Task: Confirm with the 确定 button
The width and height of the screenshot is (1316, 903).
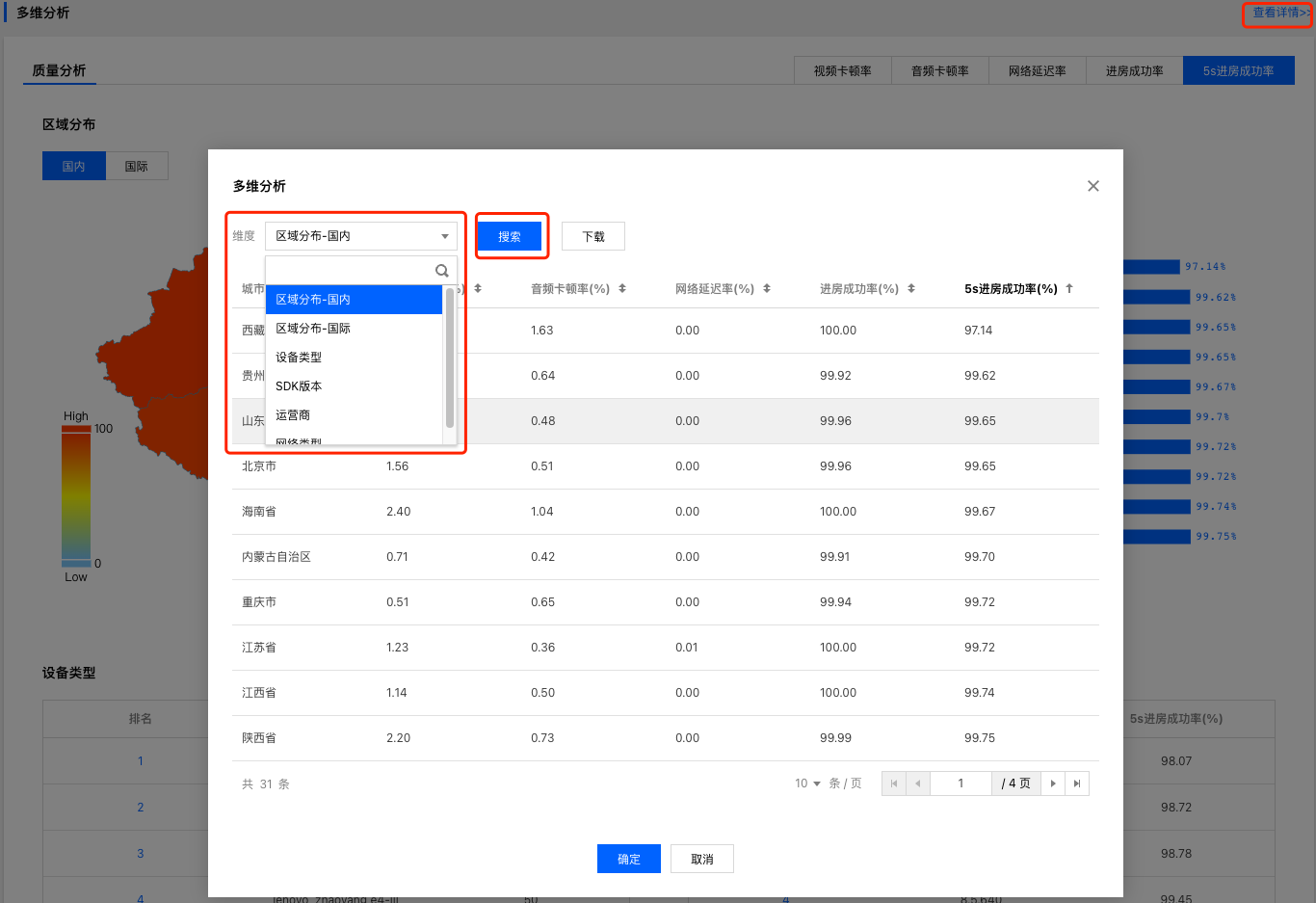Action: click(628, 859)
